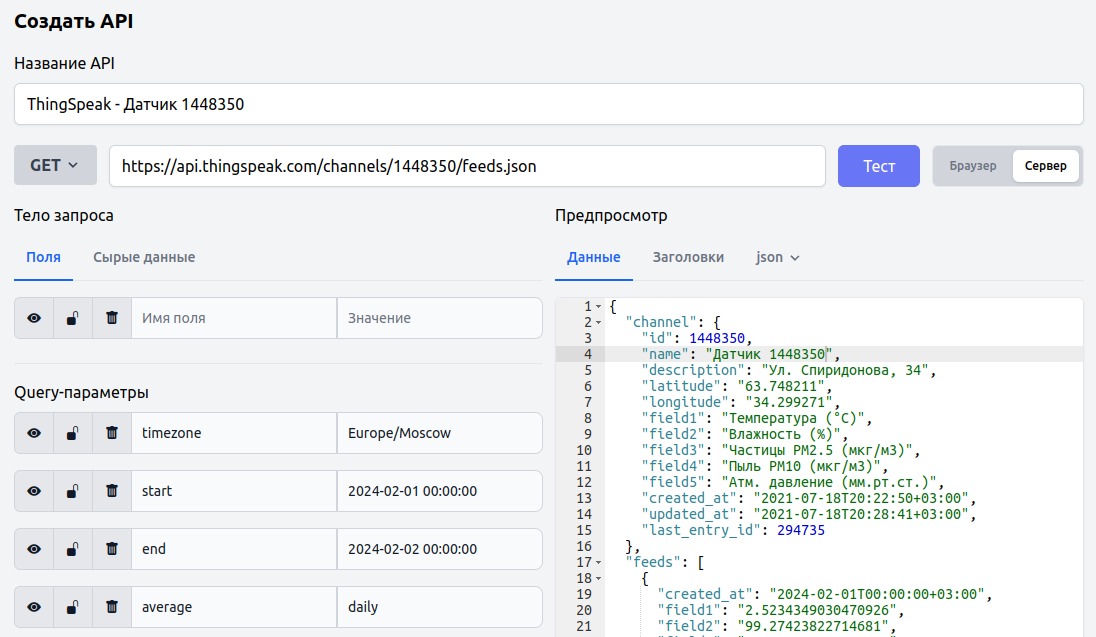The height and width of the screenshot is (637, 1096).
Task: Click lock icon on average parameter
Action: [73, 607]
